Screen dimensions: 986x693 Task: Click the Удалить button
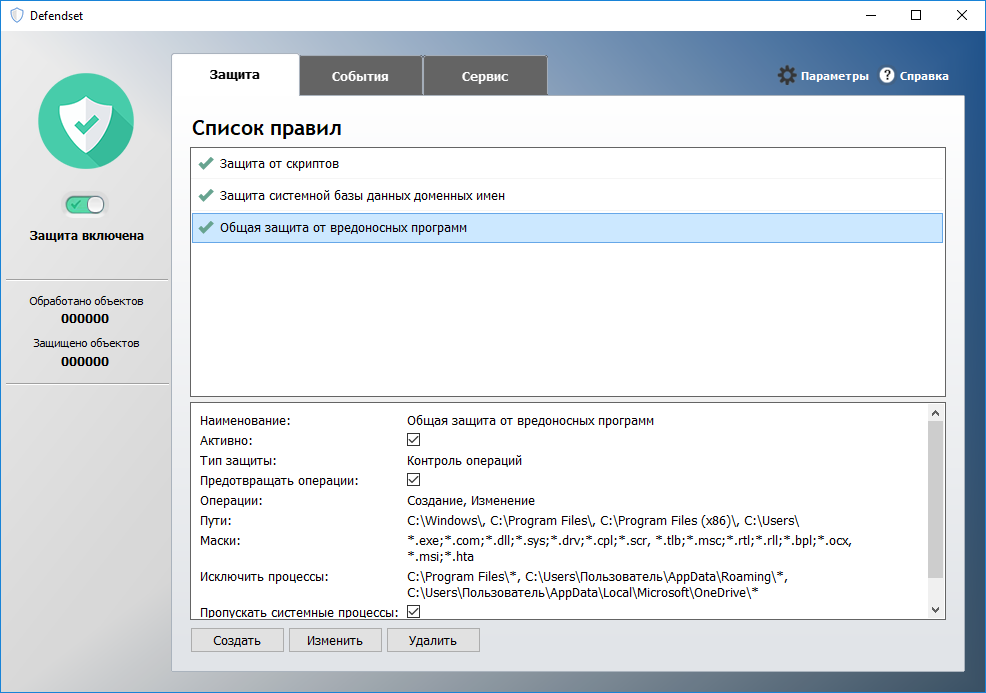[x=433, y=640]
